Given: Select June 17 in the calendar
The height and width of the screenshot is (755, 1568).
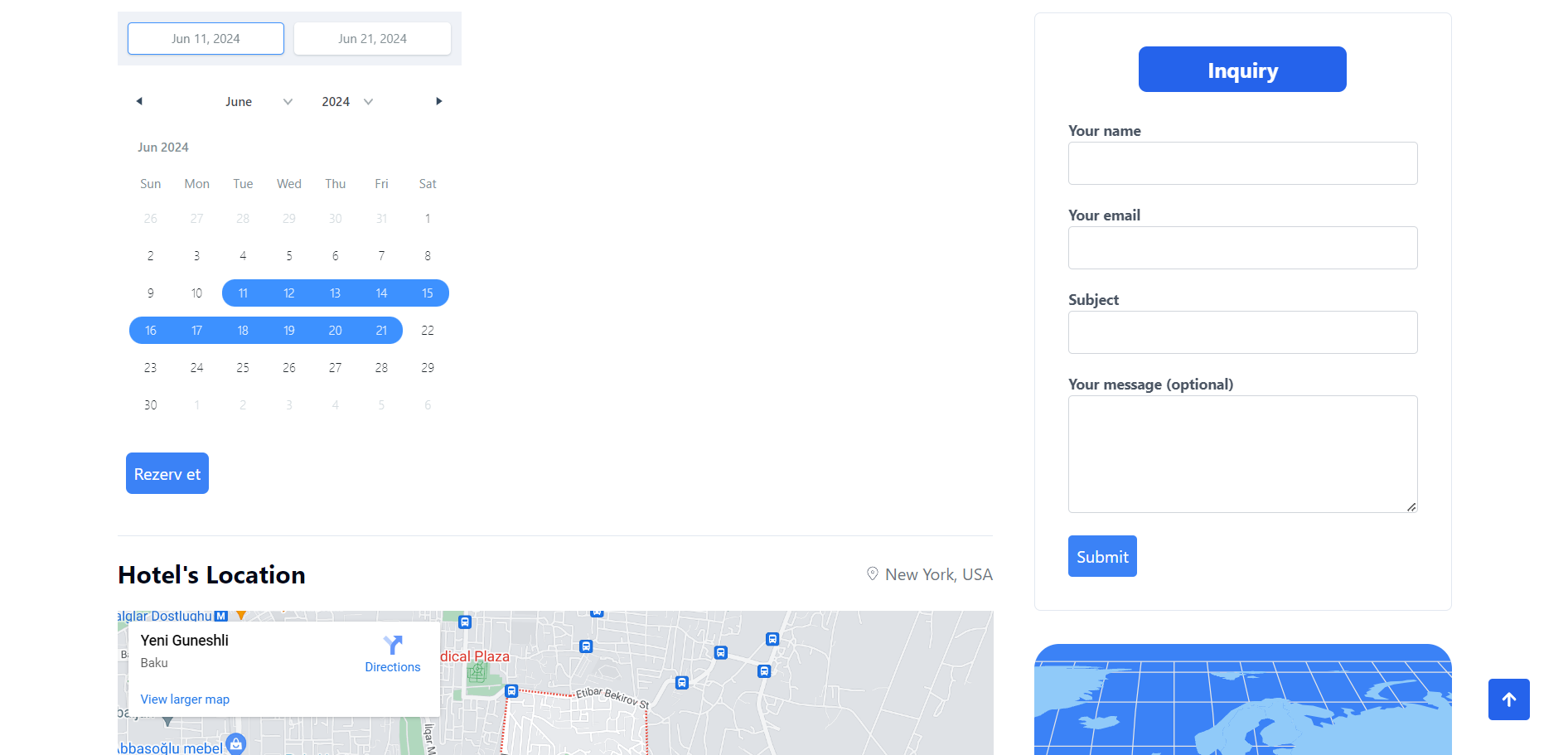Looking at the screenshot, I should tap(196, 330).
